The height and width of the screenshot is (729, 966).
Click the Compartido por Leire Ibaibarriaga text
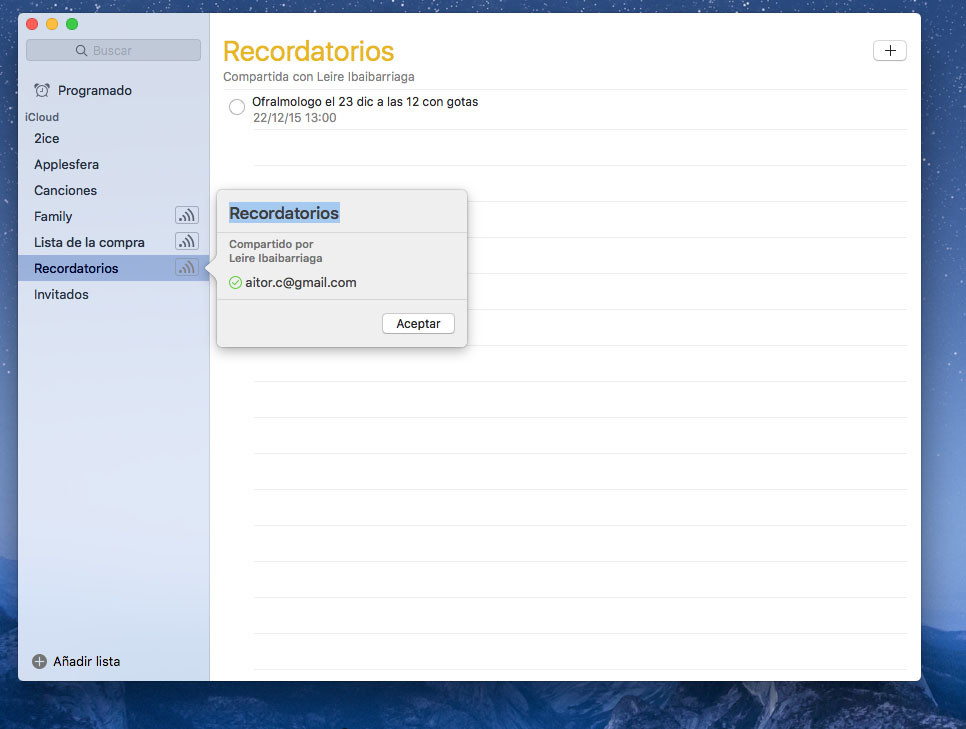[x=275, y=251]
